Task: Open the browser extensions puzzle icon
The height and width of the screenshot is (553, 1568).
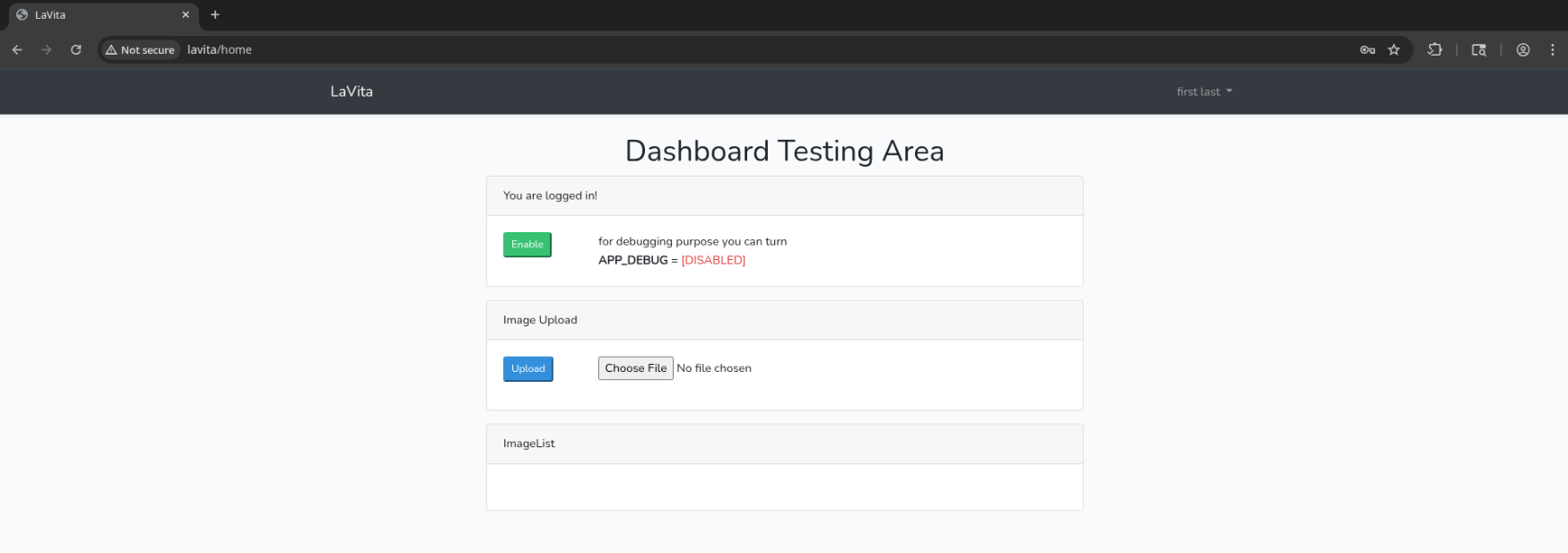Action: pyautogui.click(x=1435, y=50)
